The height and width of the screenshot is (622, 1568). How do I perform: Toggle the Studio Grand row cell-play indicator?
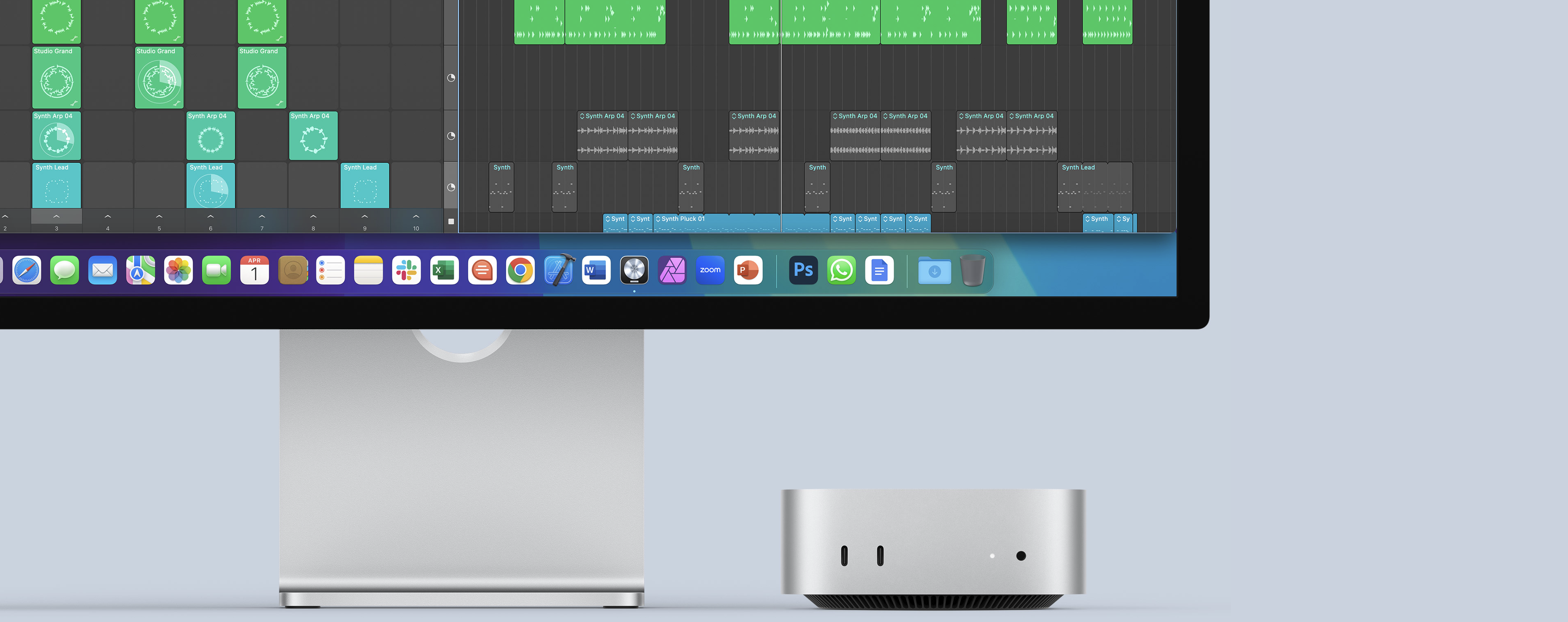[x=451, y=78]
